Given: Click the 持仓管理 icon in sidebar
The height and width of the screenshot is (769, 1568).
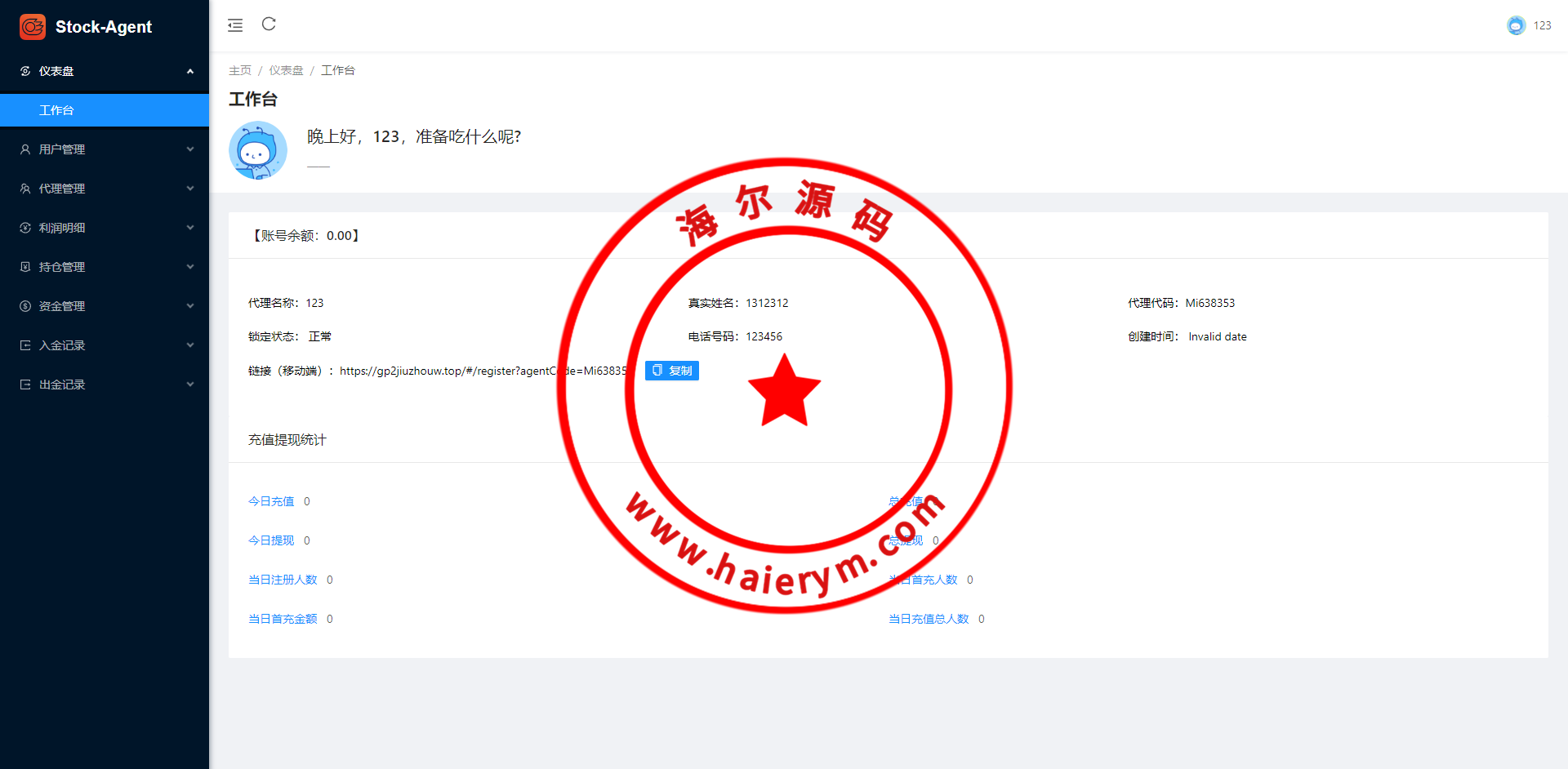Looking at the screenshot, I should tap(25, 267).
